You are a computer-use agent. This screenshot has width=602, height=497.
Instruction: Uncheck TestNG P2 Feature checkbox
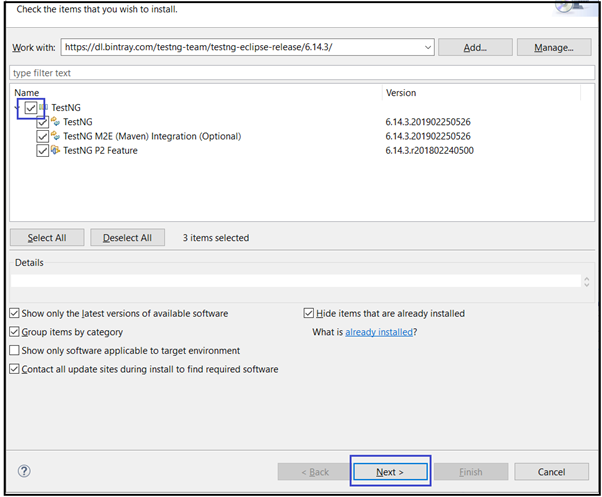[x=42, y=150]
